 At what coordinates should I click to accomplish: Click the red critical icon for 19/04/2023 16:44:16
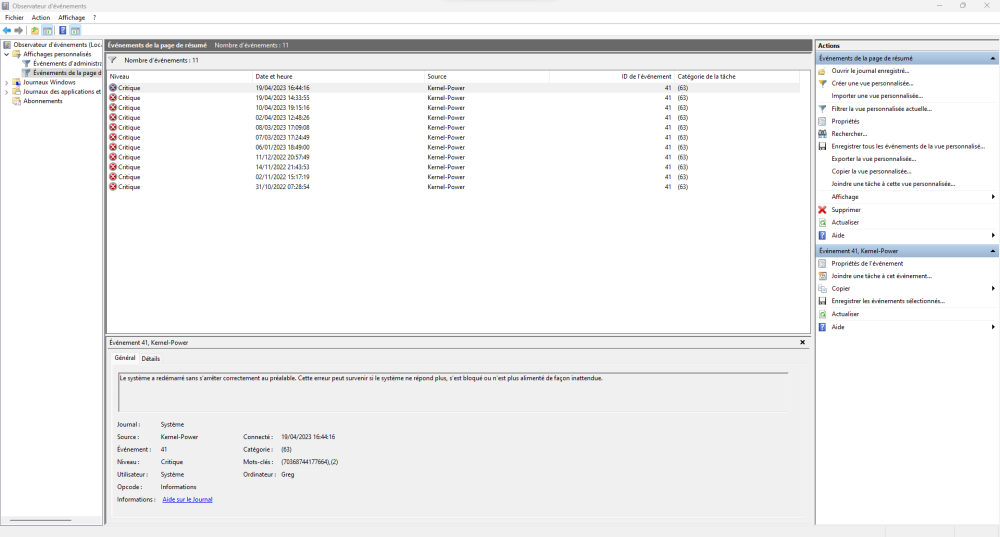tap(113, 87)
